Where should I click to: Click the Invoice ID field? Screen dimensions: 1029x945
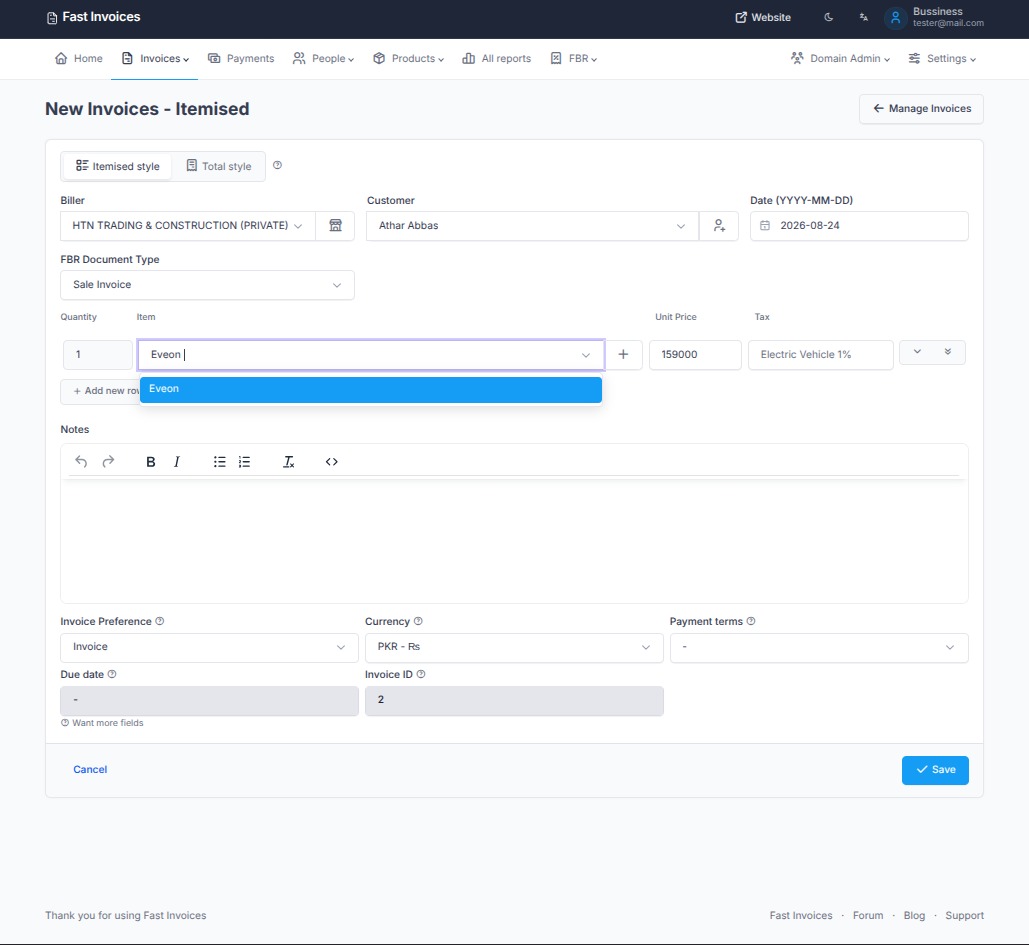(514, 701)
